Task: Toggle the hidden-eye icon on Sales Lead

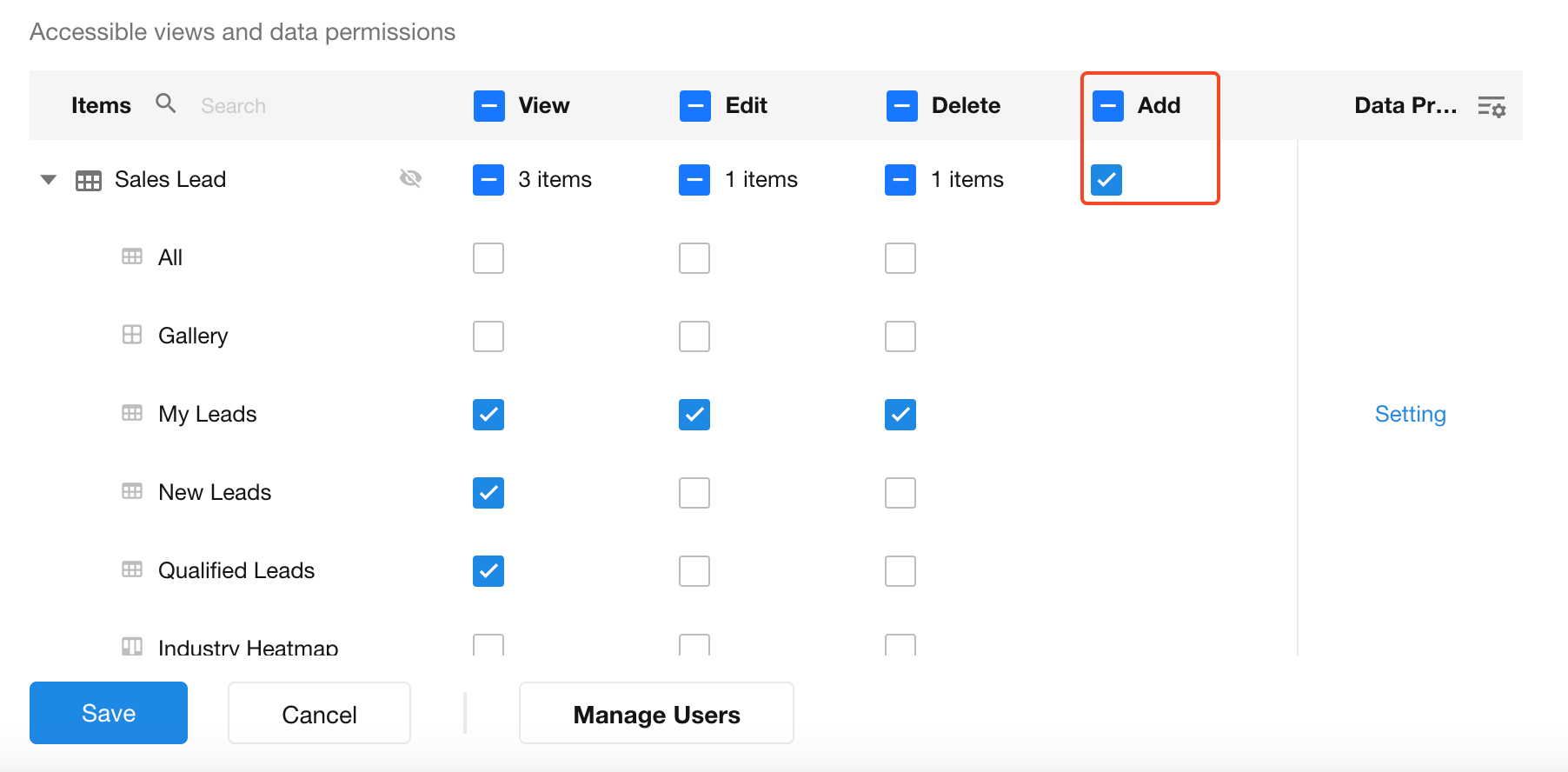Action: tap(410, 178)
